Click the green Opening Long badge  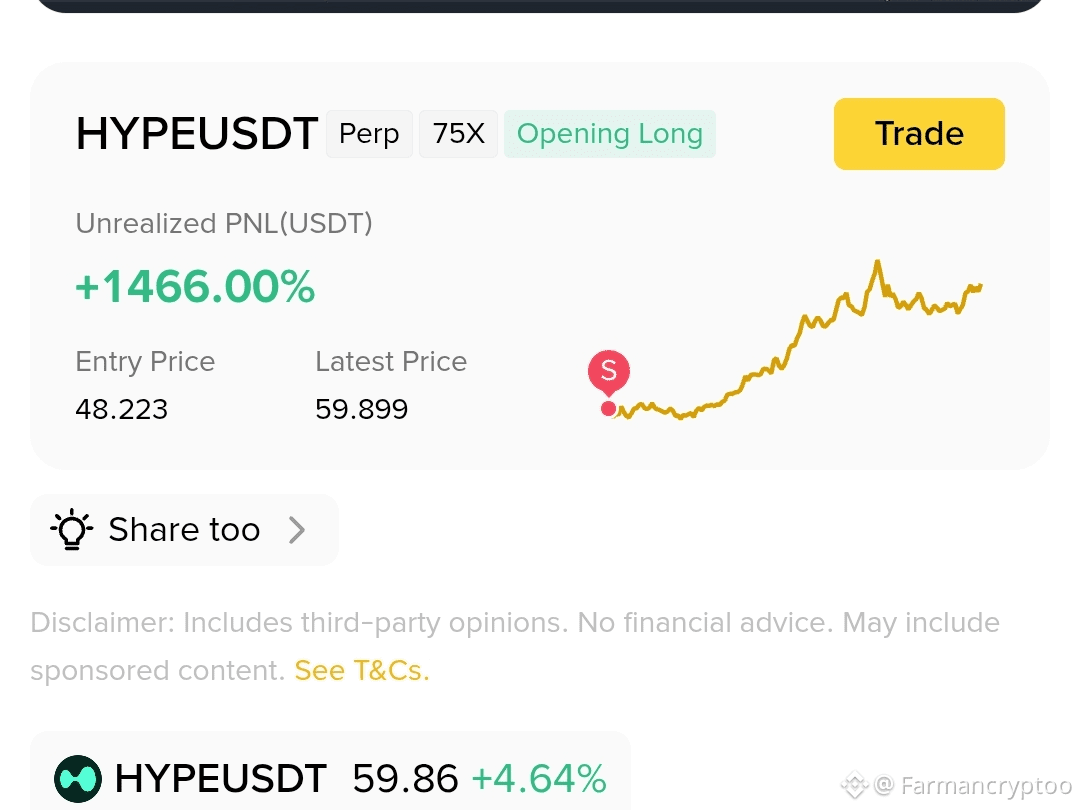click(610, 134)
